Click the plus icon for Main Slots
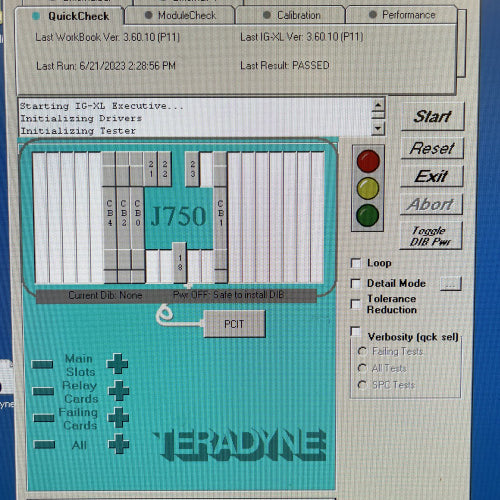 click(117, 364)
